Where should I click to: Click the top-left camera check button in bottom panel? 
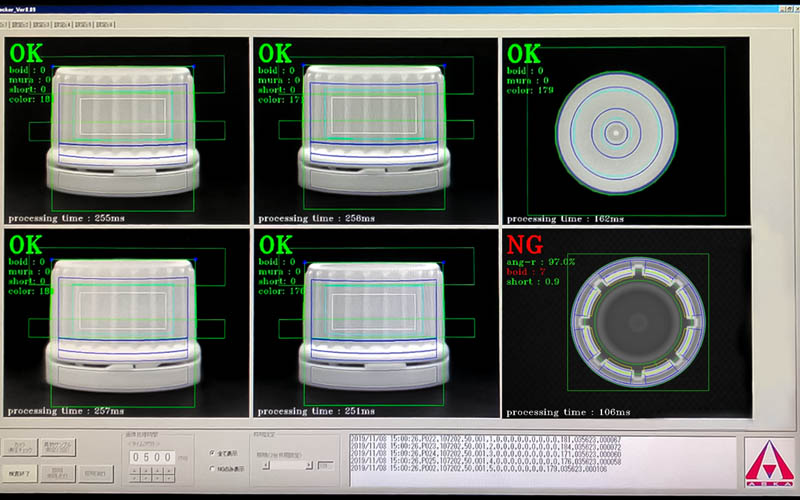click(x=21, y=447)
